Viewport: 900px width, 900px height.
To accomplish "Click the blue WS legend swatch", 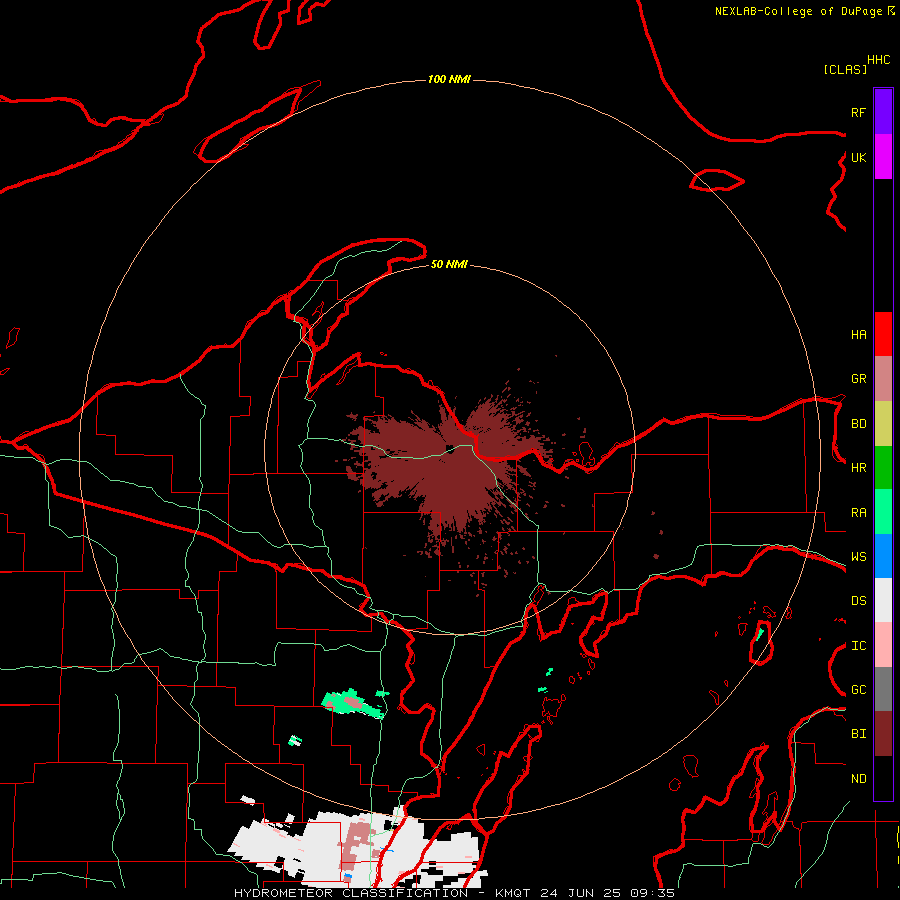I will pyautogui.click(x=883, y=556).
